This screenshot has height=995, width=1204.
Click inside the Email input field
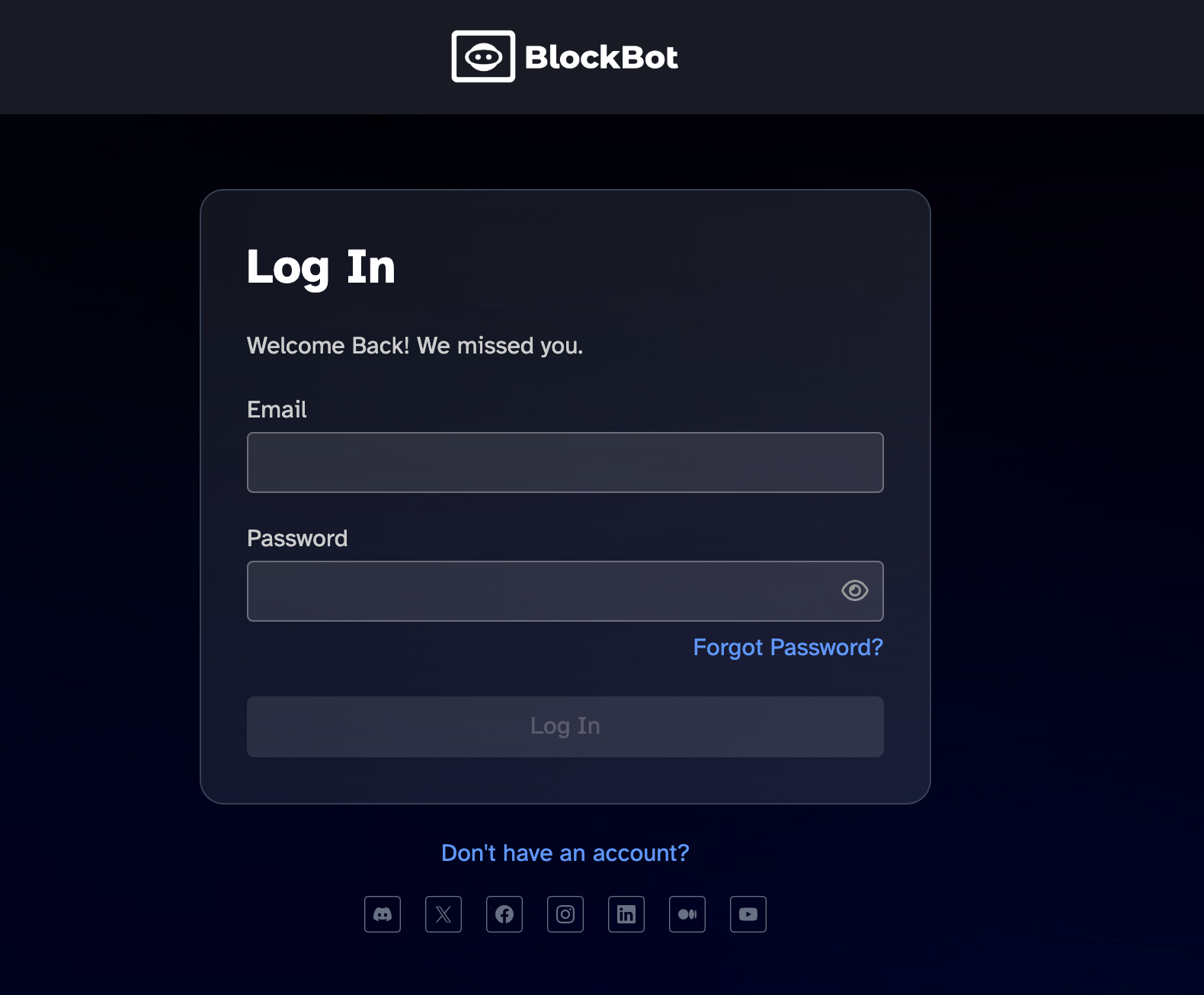point(565,462)
